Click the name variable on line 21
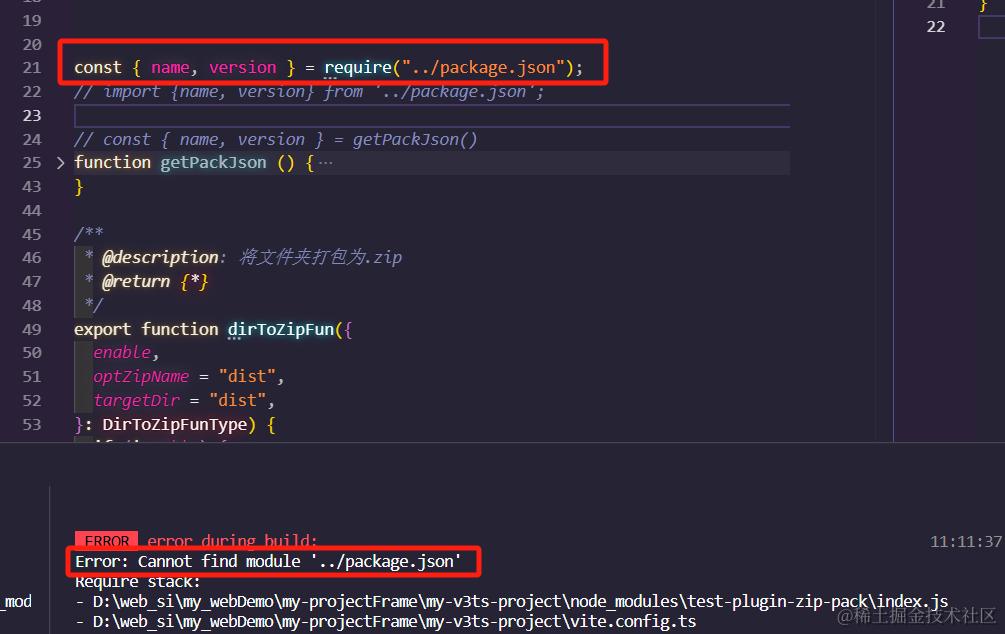1005x634 pixels. [x=170, y=67]
